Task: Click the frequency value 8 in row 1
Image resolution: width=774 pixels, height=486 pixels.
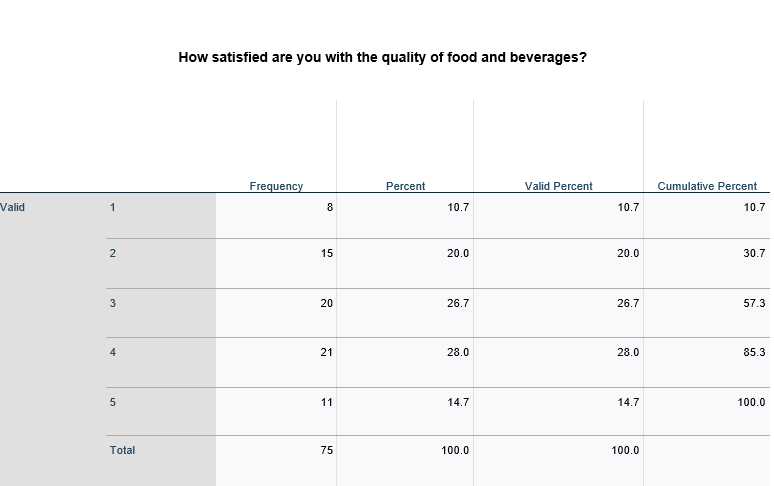Action: coord(329,208)
